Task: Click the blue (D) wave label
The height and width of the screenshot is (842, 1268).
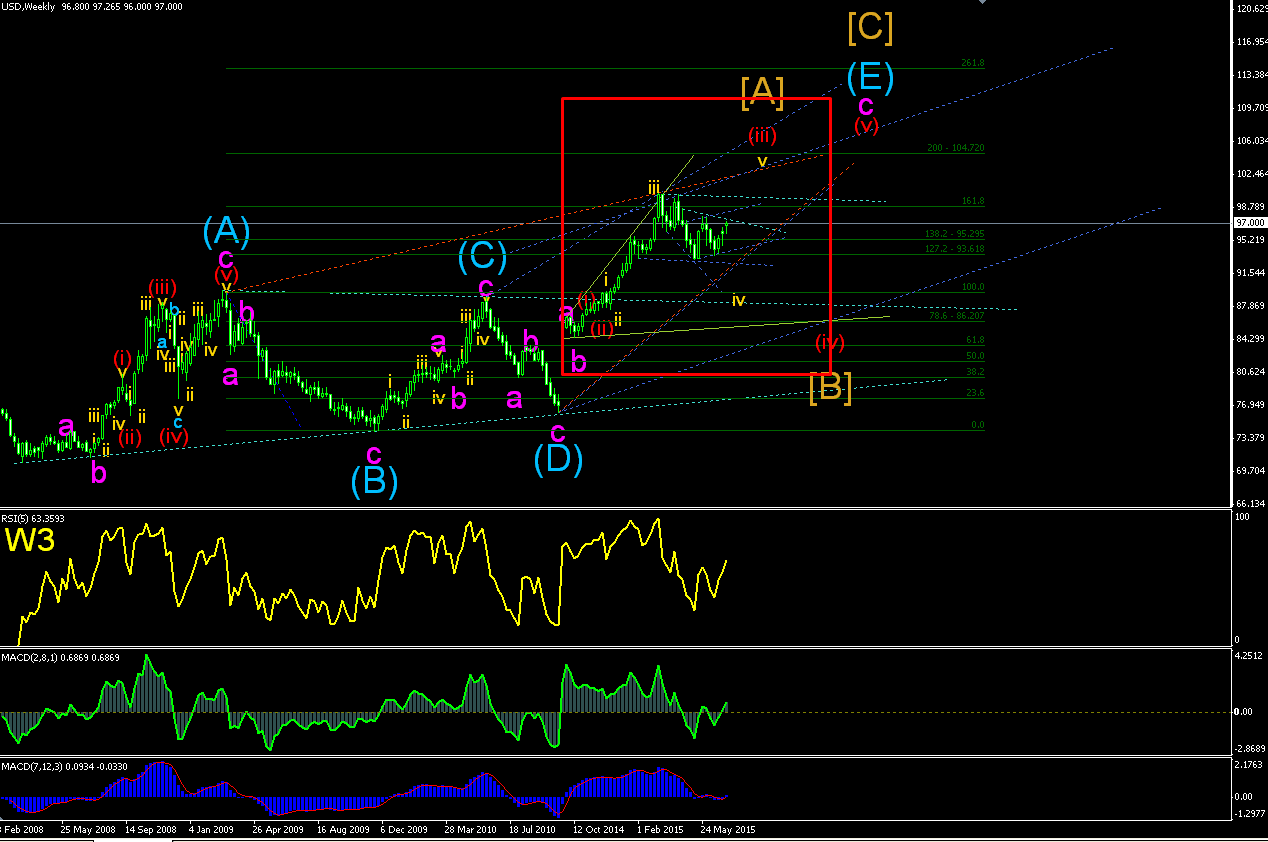Action: pyautogui.click(x=558, y=458)
